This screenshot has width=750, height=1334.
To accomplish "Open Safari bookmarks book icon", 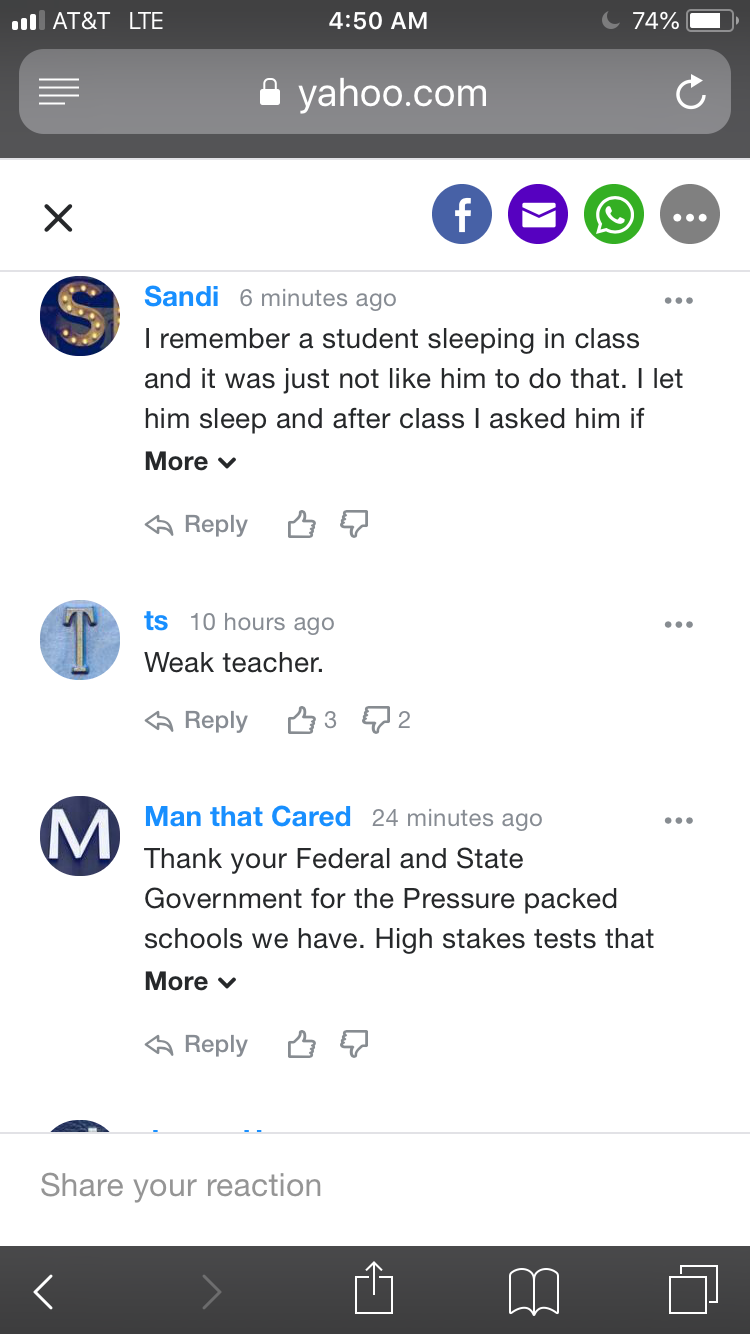I will 534,1290.
